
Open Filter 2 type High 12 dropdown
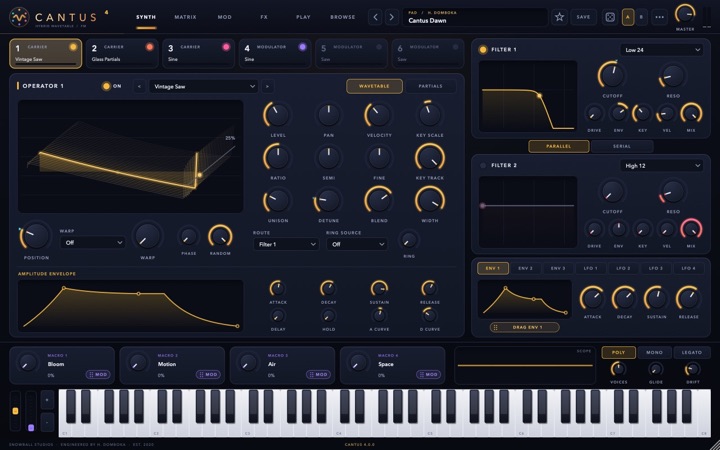click(x=661, y=166)
